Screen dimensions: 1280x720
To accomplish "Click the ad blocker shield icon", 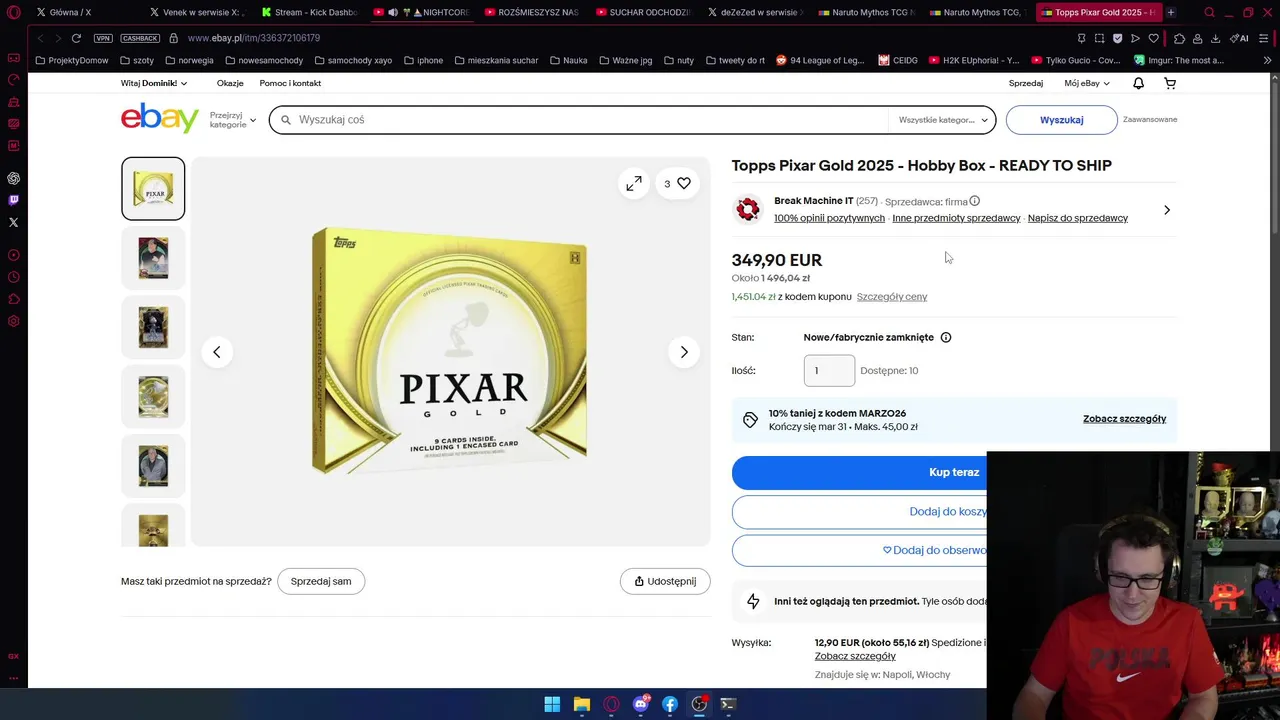I will point(1117,38).
